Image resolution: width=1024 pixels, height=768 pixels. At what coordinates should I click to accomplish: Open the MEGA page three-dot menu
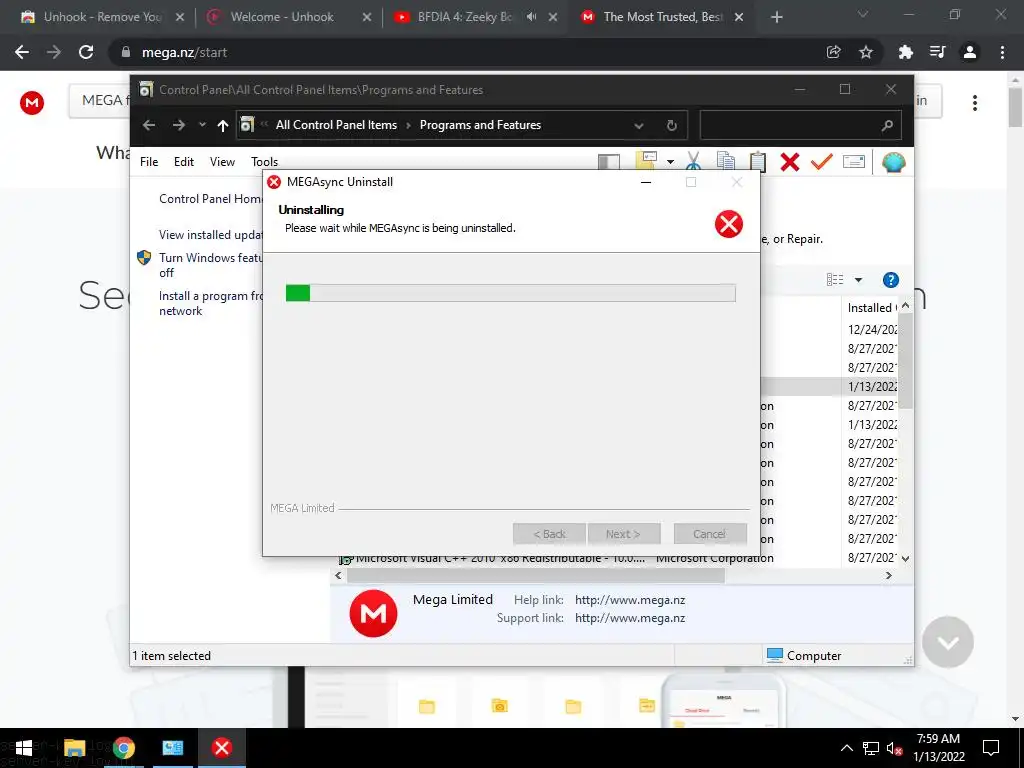(974, 103)
